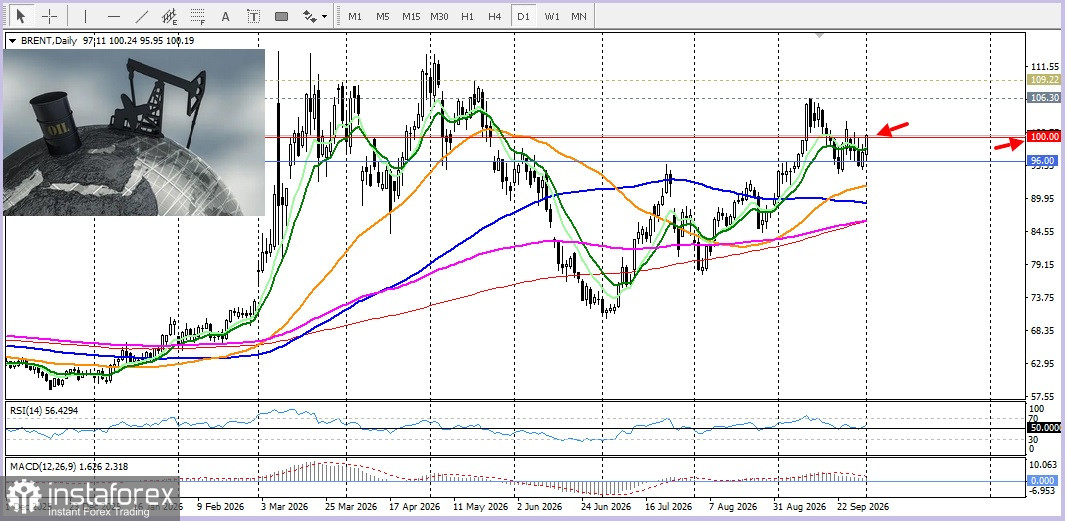Click the red 100.00 price level label
Image resolution: width=1065 pixels, height=521 pixels.
(1045, 137)
